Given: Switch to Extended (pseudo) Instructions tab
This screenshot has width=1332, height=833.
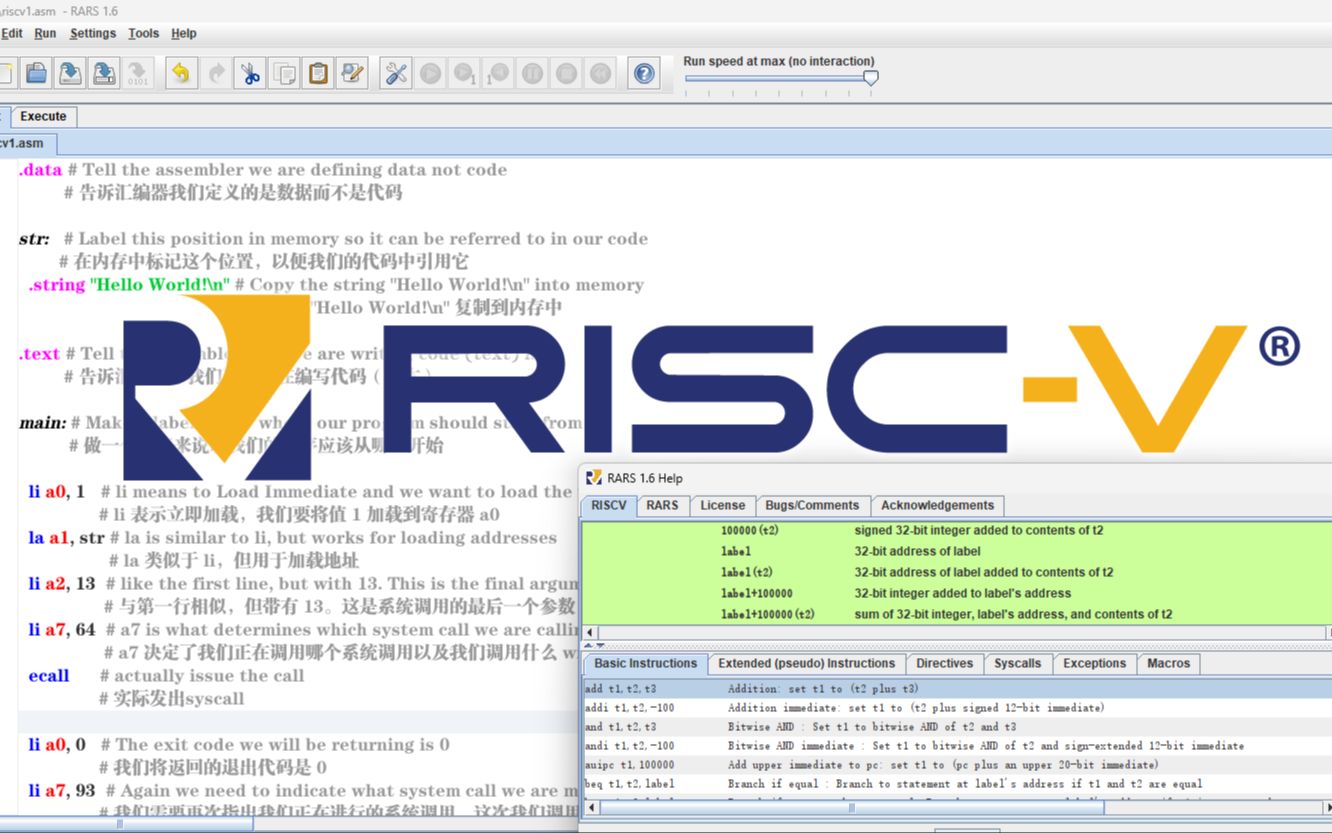Looking at the screenshot, I should tap(806, 663).
